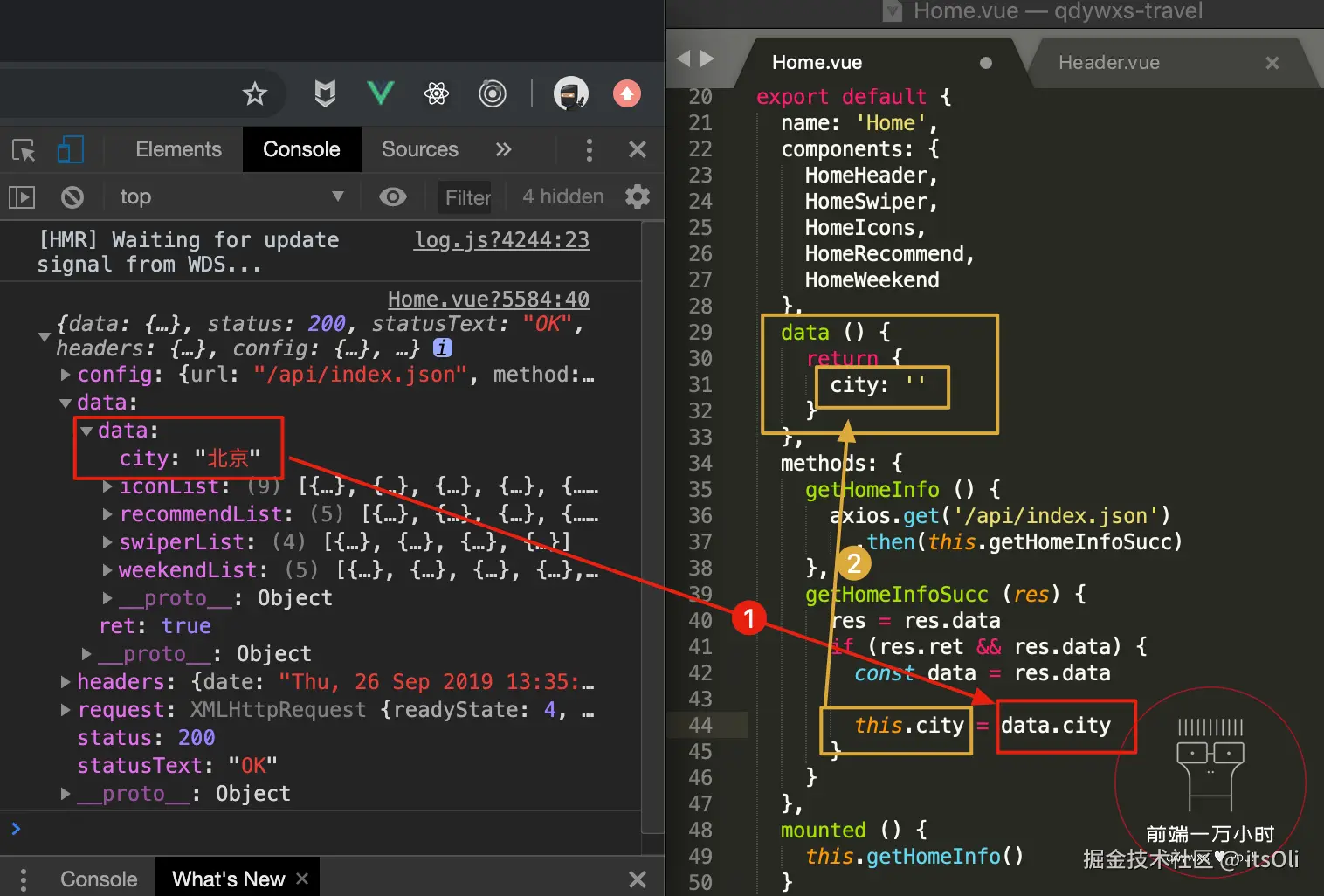Collapse the logged response object
The width and height of the screenshot is (1324, 896).
point(44,336)
